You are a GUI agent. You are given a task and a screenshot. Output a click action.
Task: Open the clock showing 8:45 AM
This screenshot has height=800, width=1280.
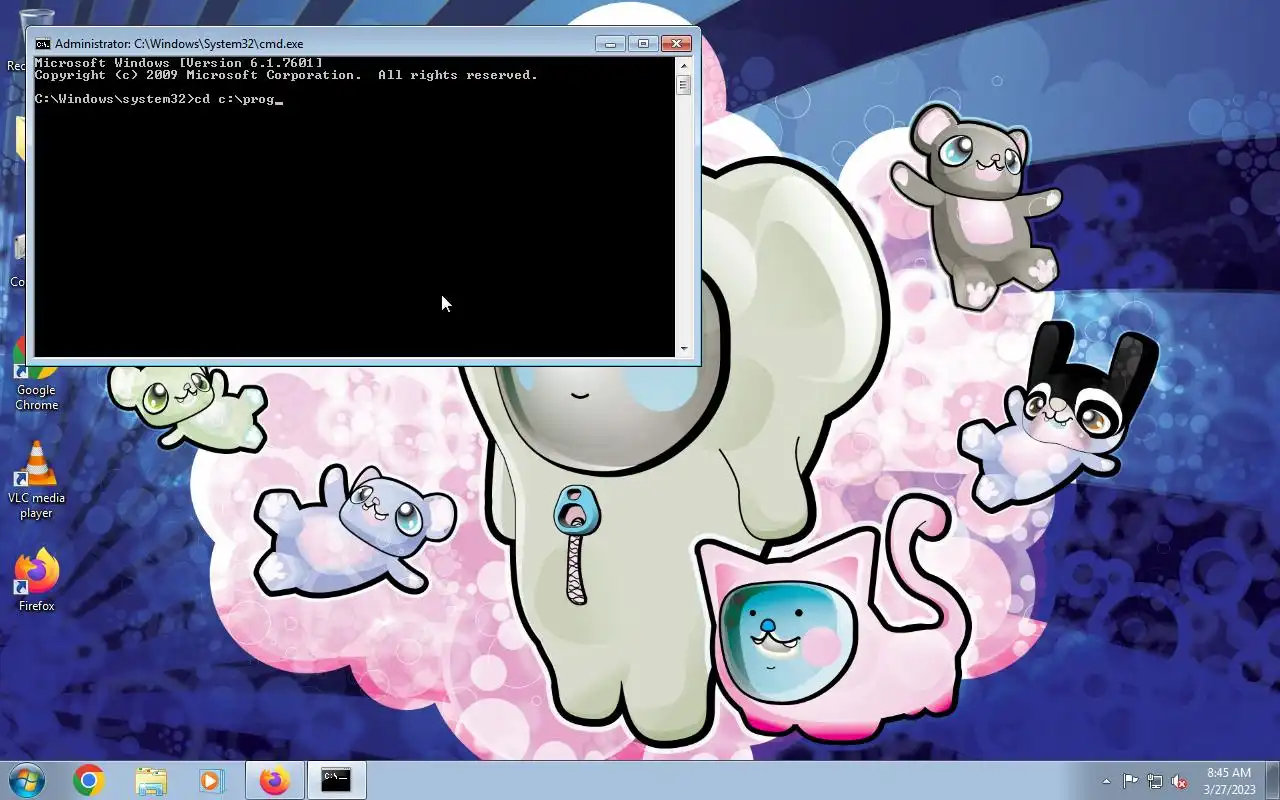tap(1229, 781)
